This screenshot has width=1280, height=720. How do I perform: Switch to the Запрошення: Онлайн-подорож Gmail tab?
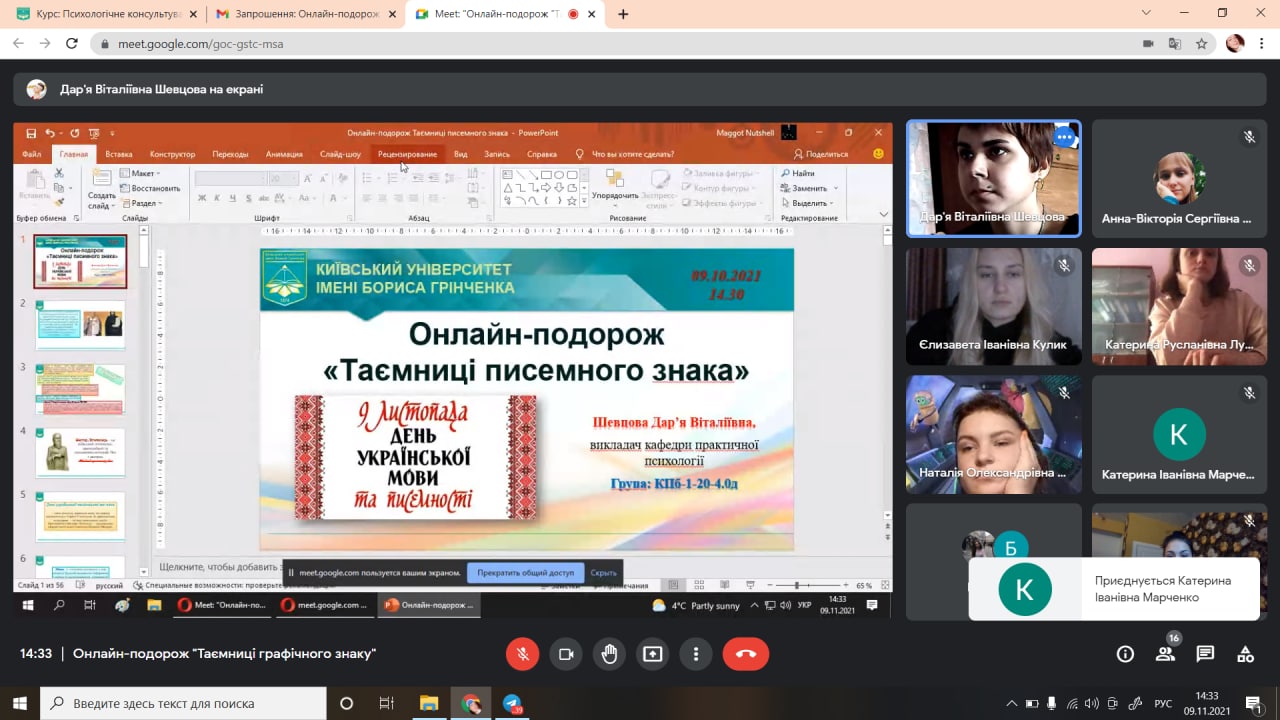point(300,14)
